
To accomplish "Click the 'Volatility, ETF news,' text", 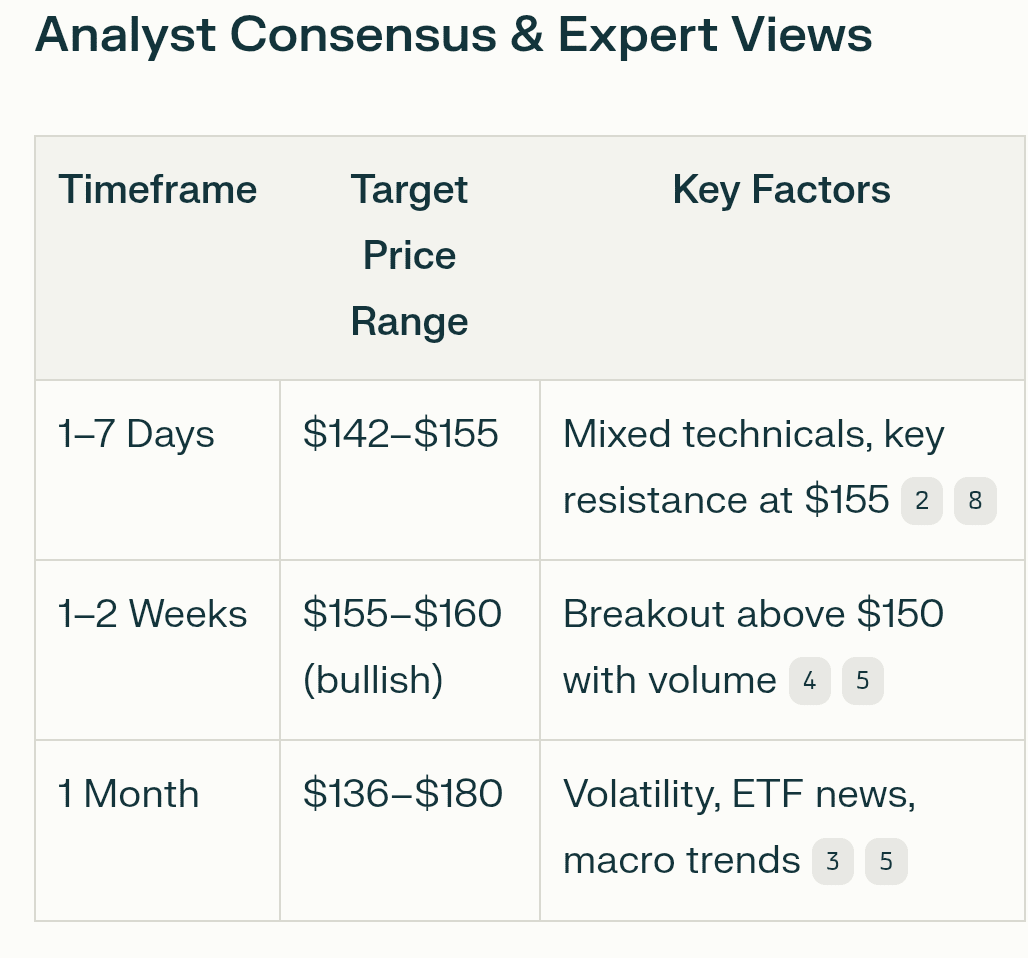I will 739,794.
